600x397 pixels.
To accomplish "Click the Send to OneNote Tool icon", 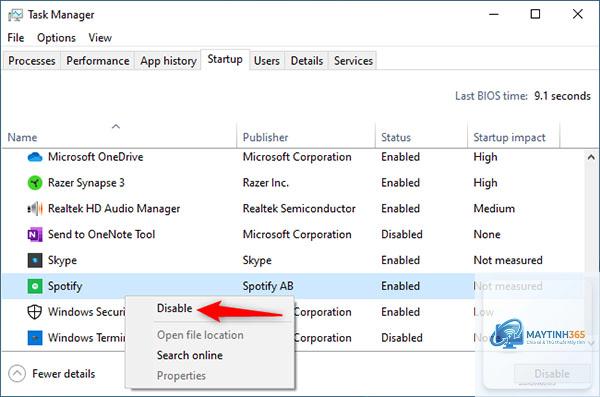I will [35, 234].
